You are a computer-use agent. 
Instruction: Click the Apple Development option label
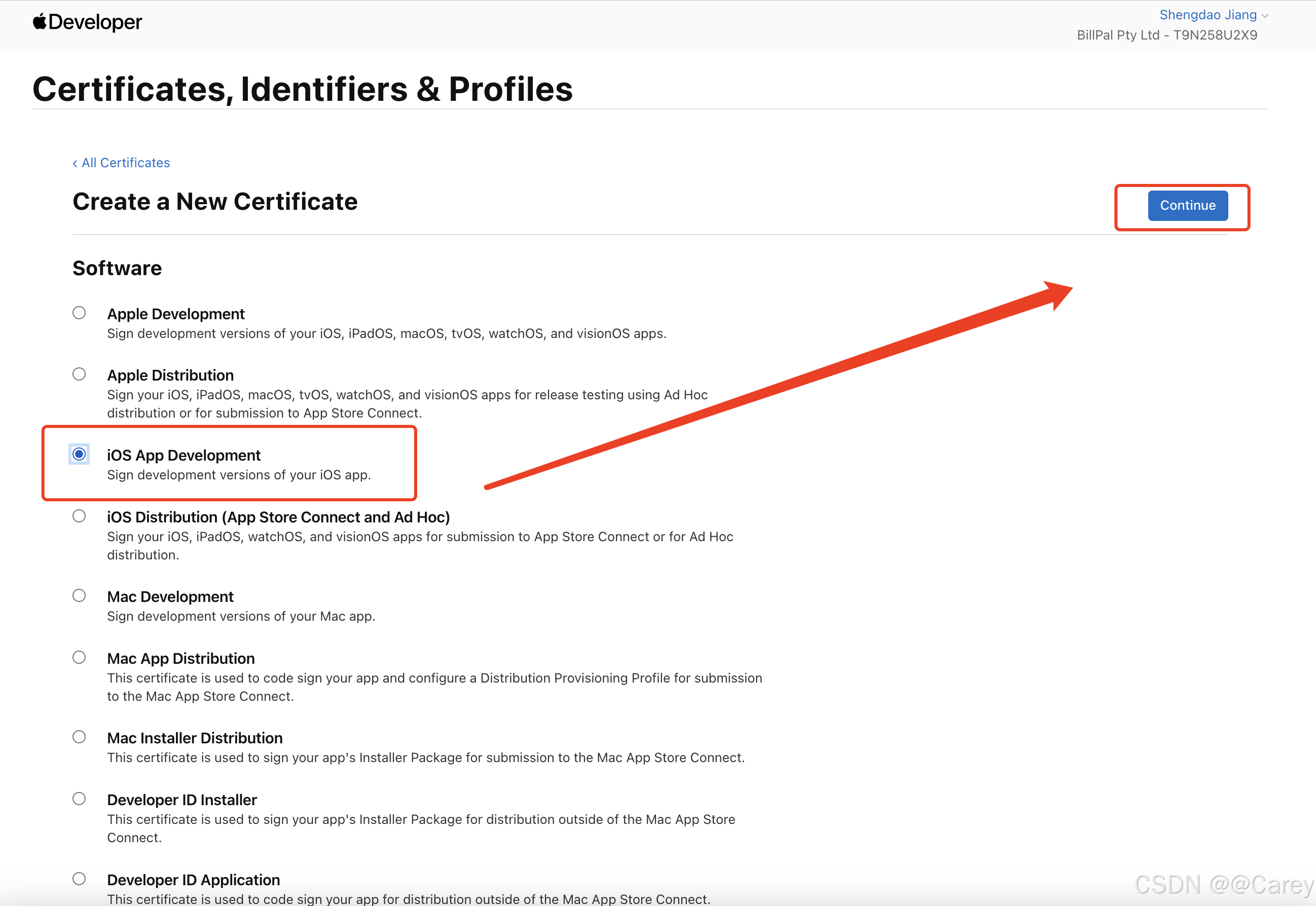point(175,314)
